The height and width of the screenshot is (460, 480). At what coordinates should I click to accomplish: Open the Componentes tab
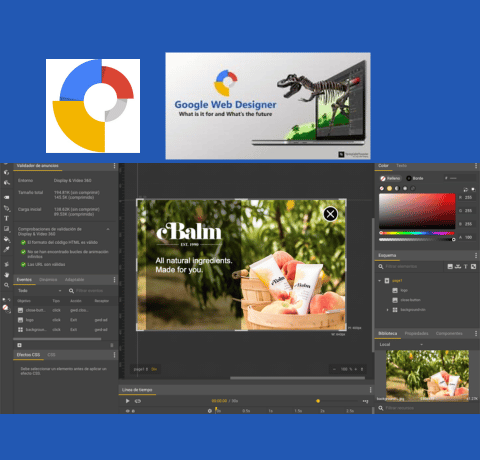449,333
